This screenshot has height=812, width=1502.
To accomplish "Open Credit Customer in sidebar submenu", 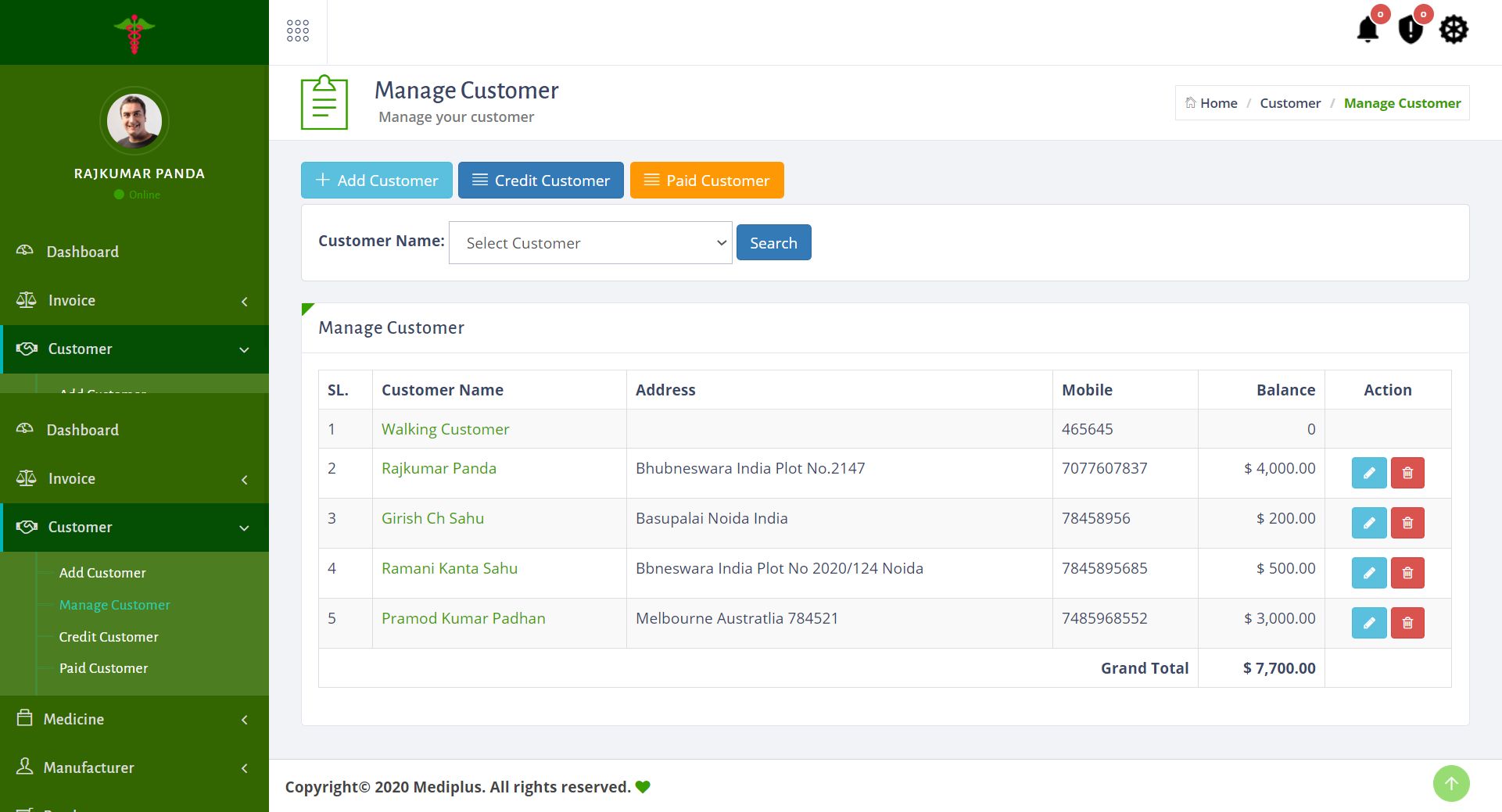I will tap(109, 637).
